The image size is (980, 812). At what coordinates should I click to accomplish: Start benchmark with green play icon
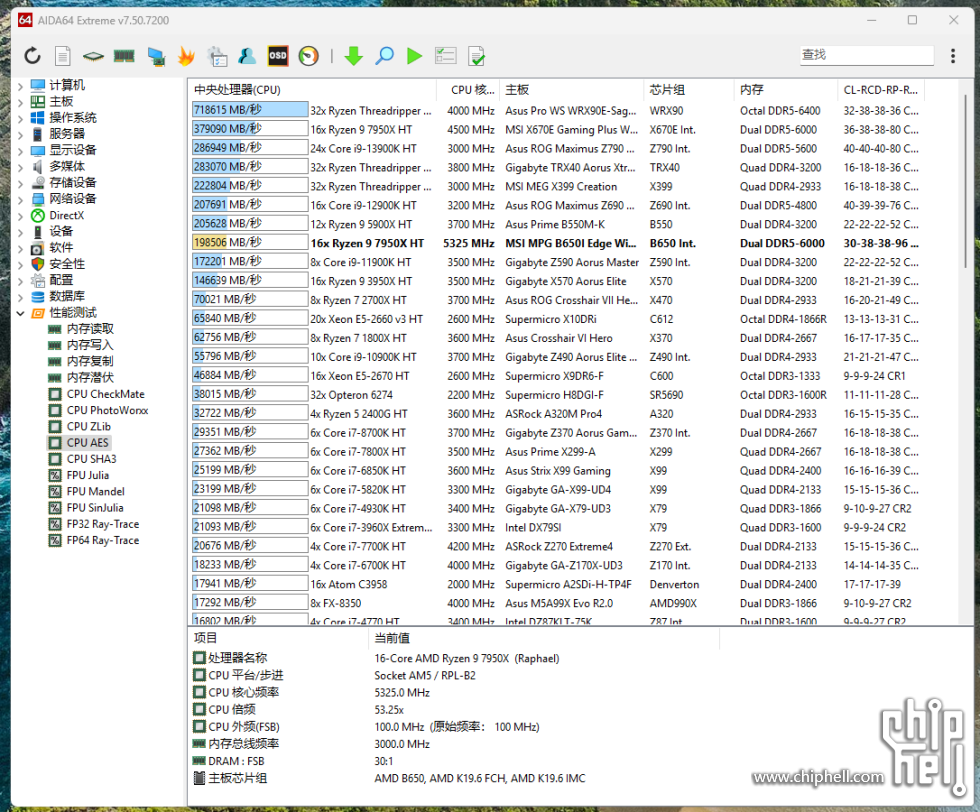click(414, 56)
